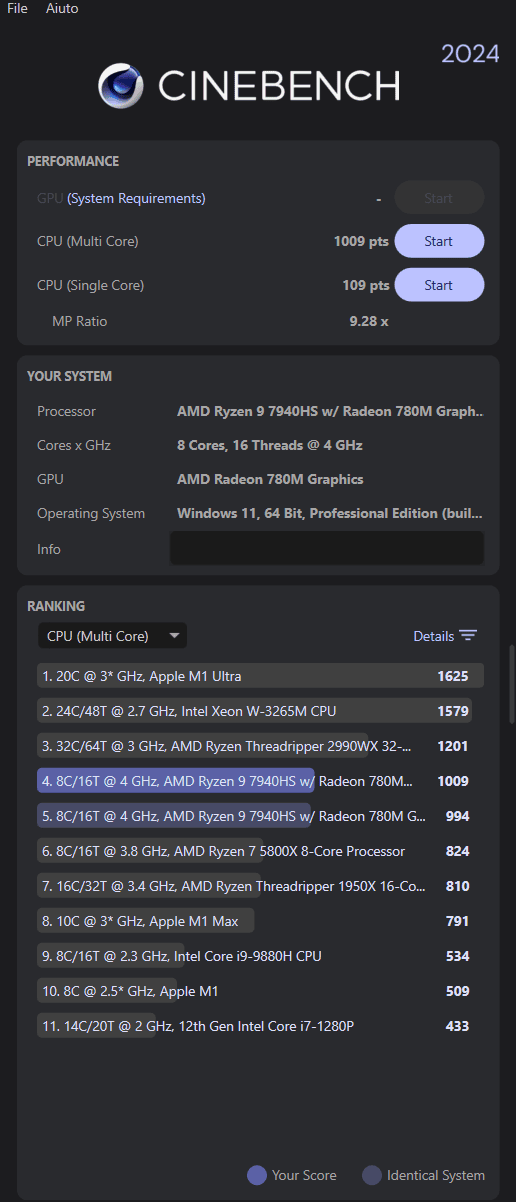Click the 1009 pts multi core score

pyautogui.click(x=361, y=241)
